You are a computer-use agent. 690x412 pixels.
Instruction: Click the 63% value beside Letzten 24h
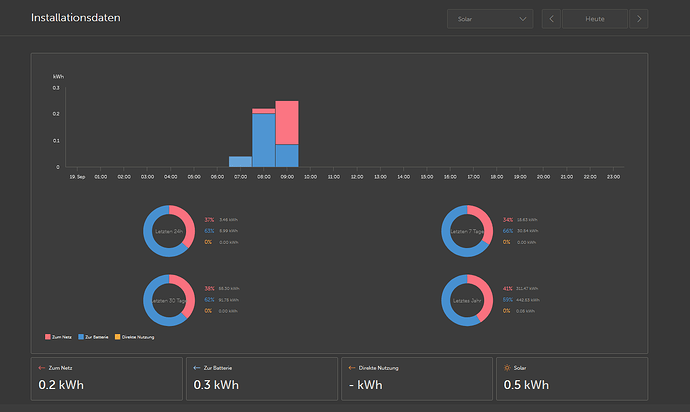tap(209, 231)
